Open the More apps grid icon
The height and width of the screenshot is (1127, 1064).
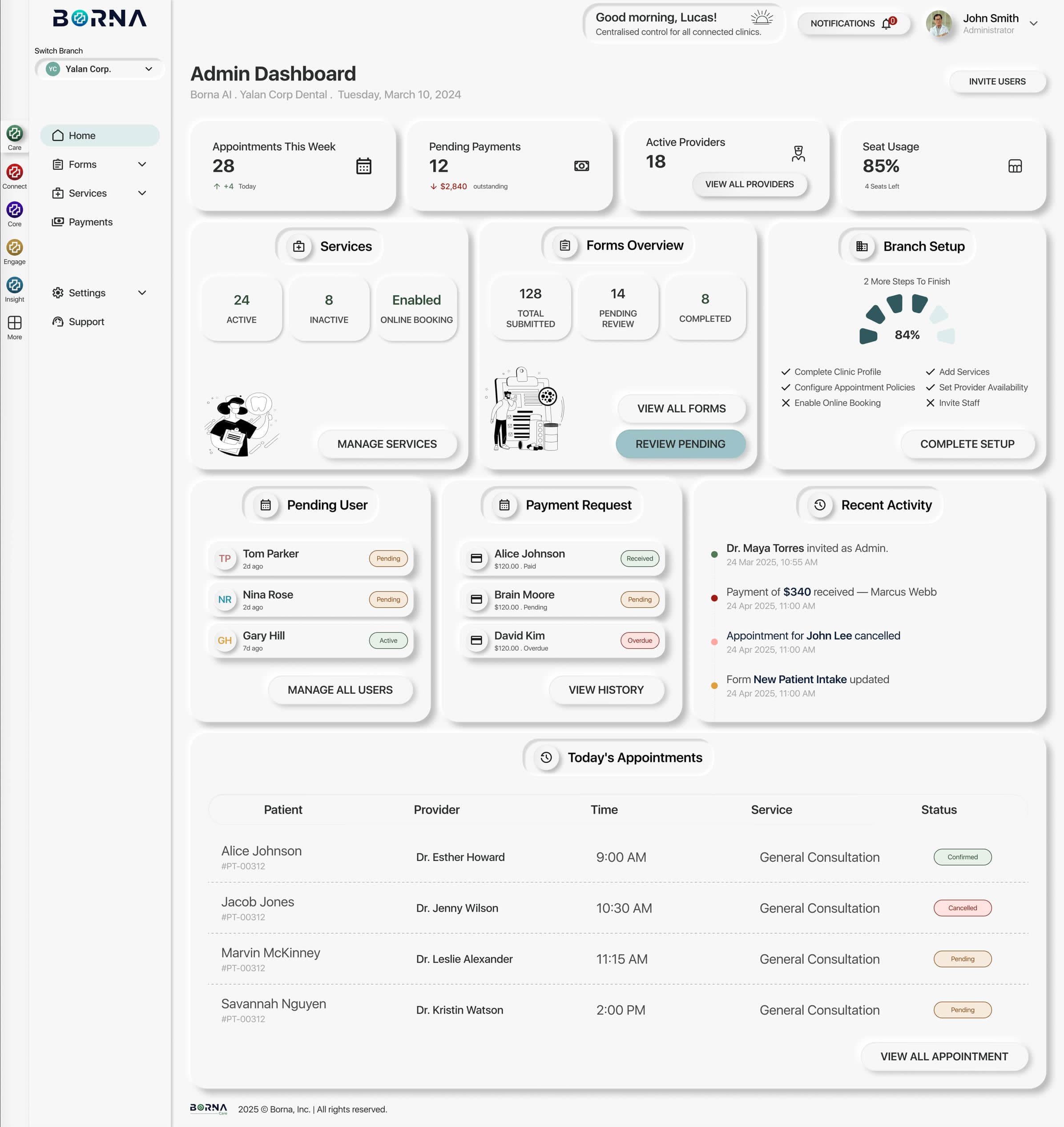(x=14, y=323)
